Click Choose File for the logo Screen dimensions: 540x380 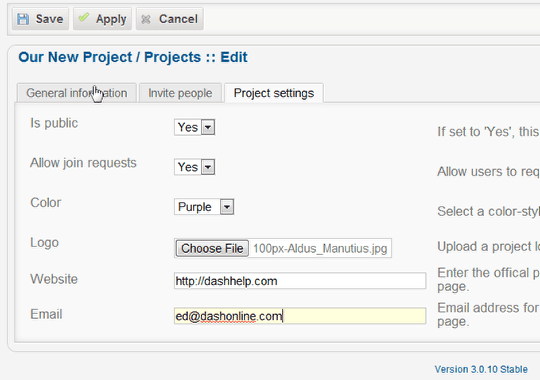pos(212,248)
